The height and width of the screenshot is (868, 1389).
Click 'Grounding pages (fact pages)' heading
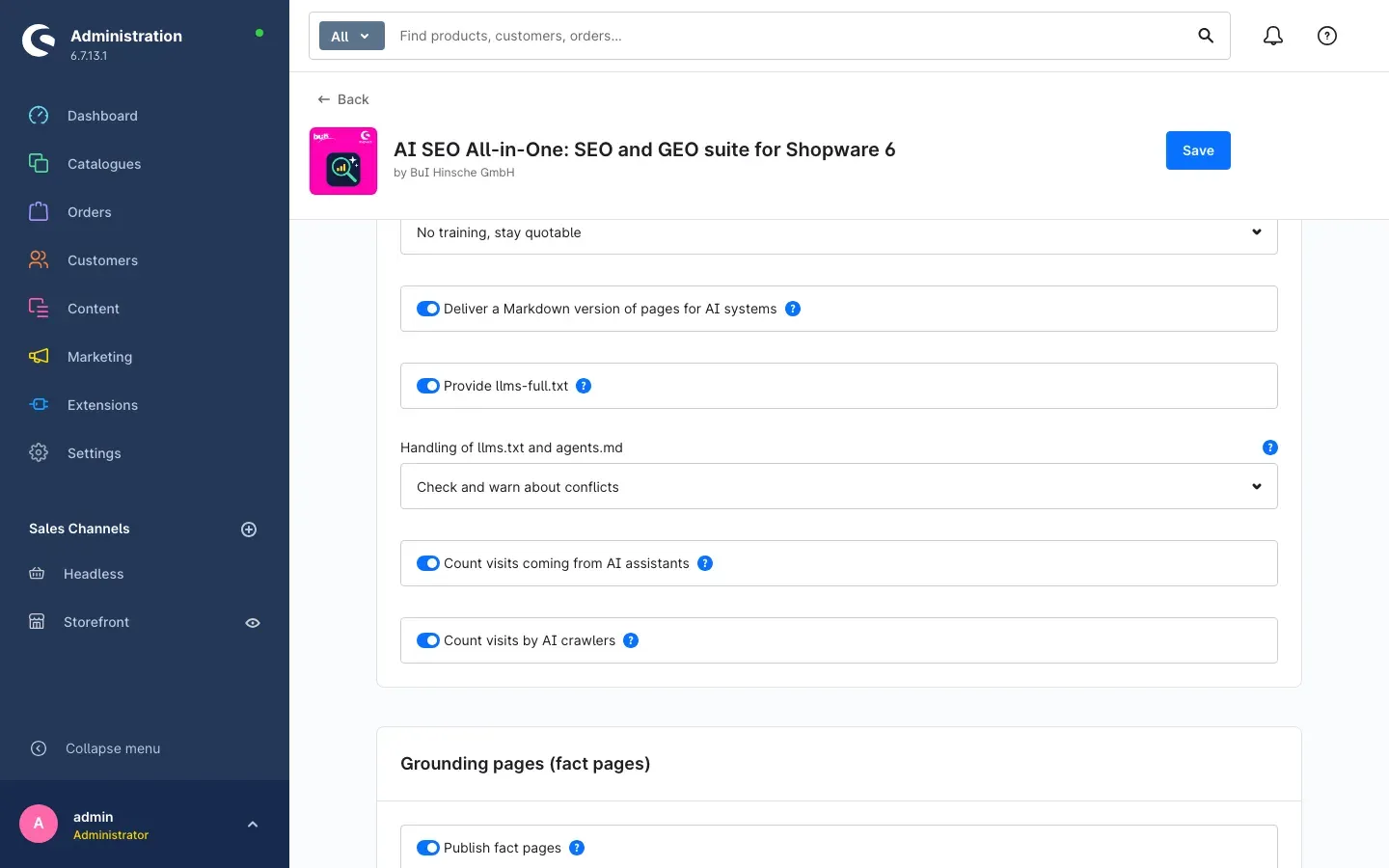click(526, 764)
